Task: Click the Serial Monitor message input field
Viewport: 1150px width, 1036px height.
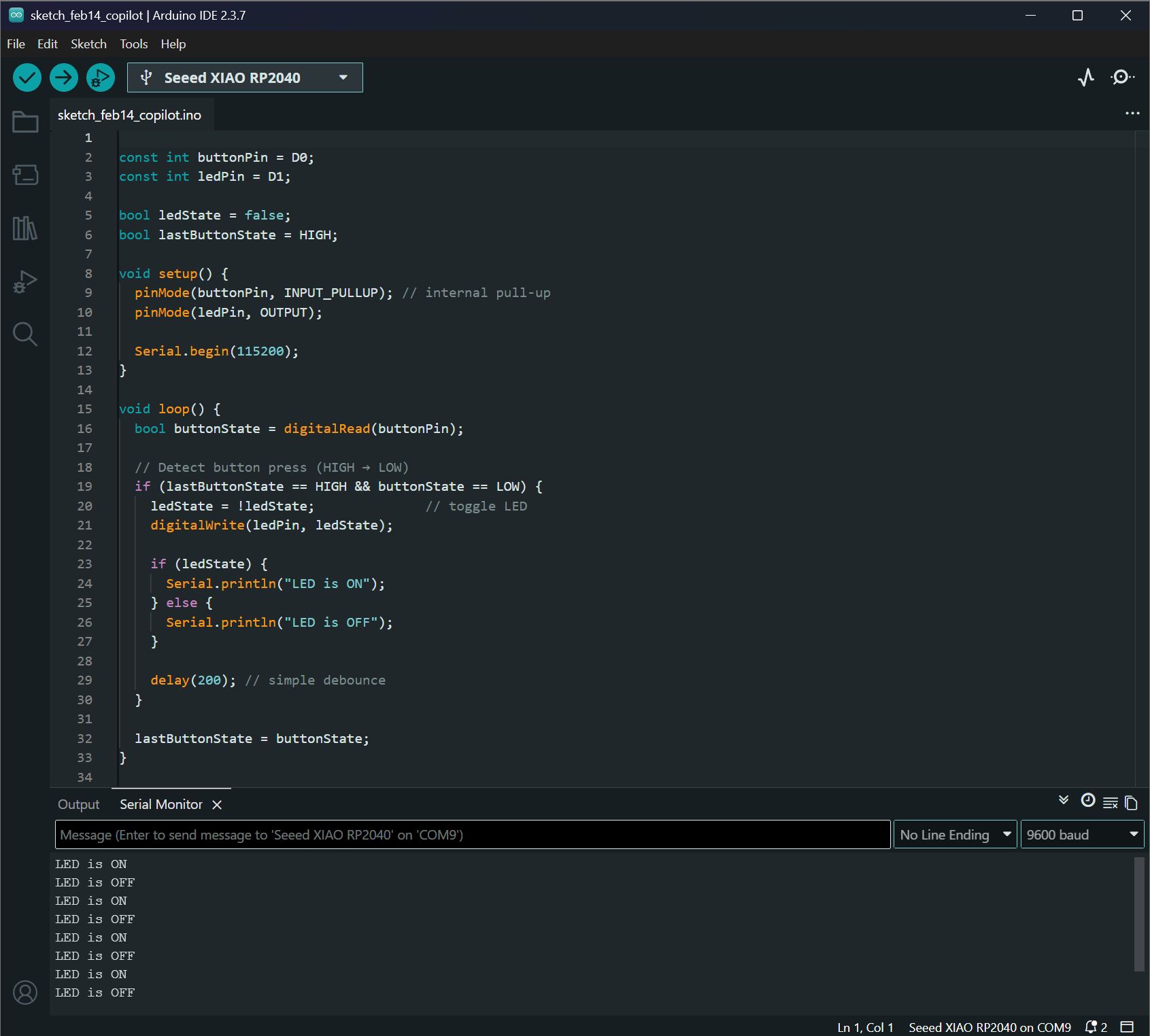Action: pyautogui.click(x=472, y=835)
